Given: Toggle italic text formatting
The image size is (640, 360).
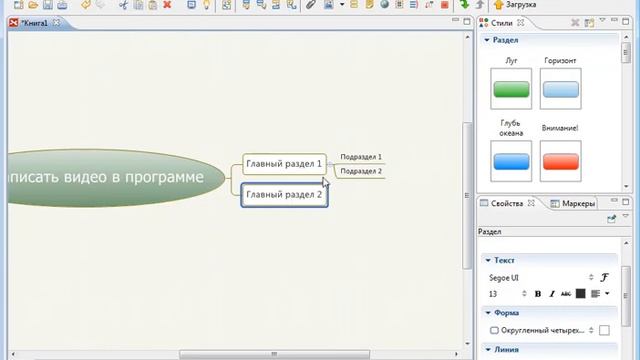Looking at the screenshot, I should pos(552,293).
